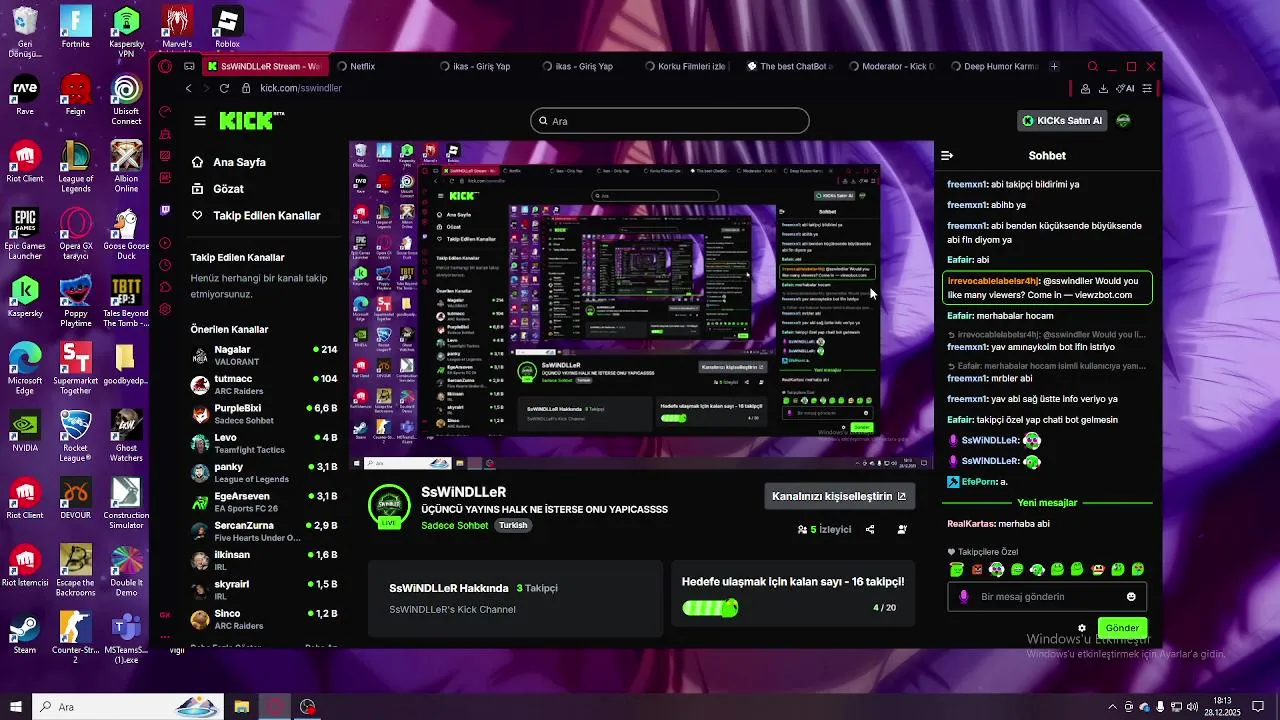The height and width of the screenshot is (720, 1280).
Task: Open Opera GX tab search icon
Action: pos(1093,66)
